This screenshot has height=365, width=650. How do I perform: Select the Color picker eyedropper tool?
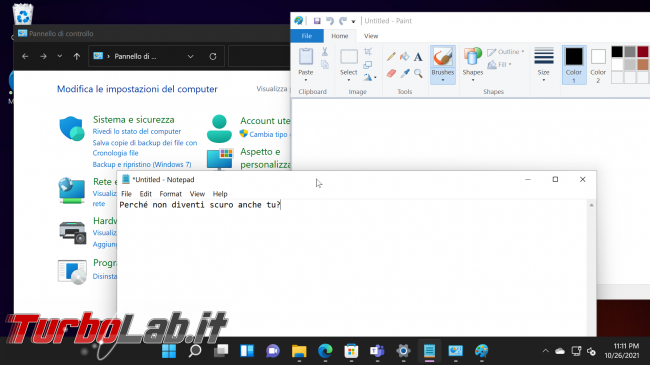(405, 73)
